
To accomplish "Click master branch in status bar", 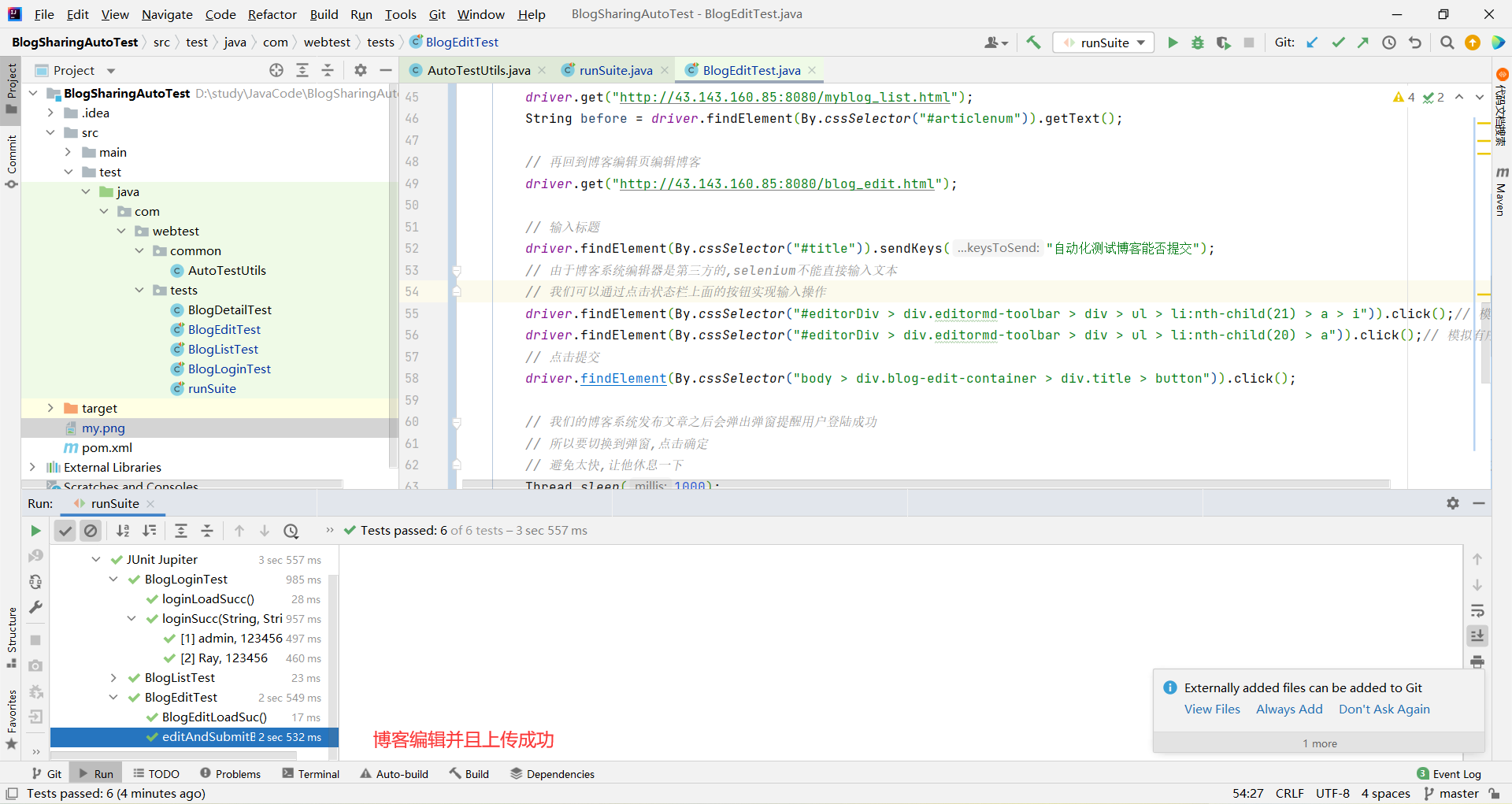I will coord(1451,793).
